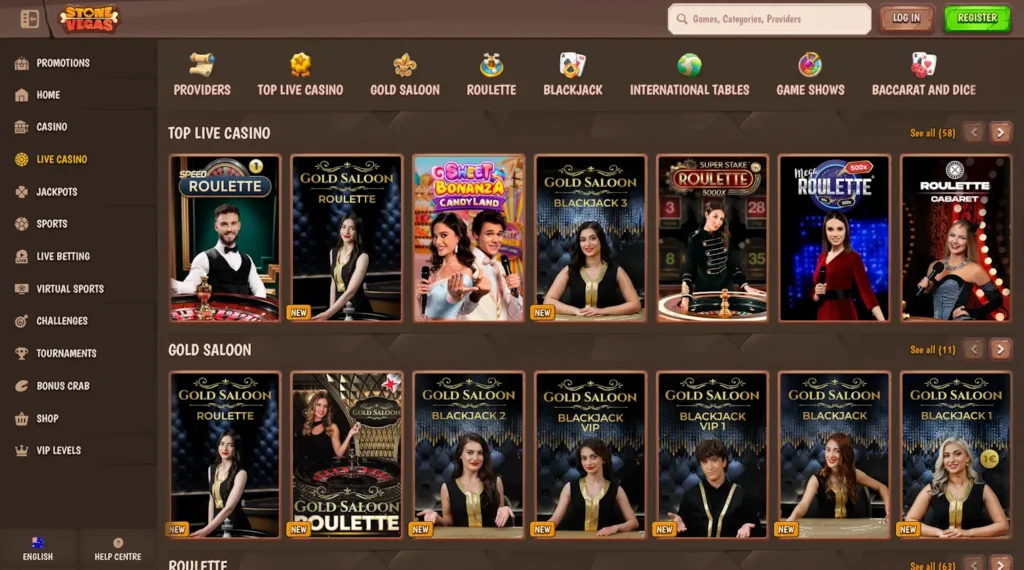Open Super Stake Roulette 5000X thumbnail

click(712, 238)
